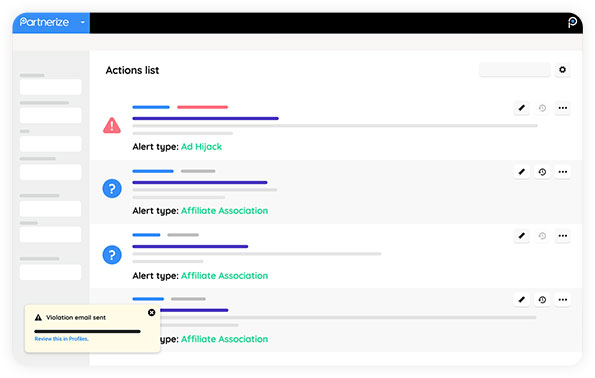Open the second alert's purple title link
Viewport: 595px width, 378px height.
coord(200,183)
